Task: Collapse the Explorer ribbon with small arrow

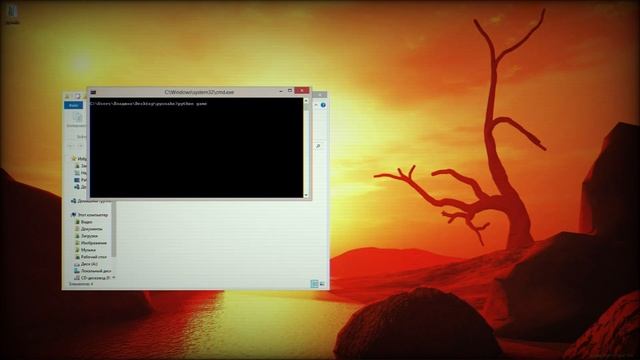Action: pos(316,105)
